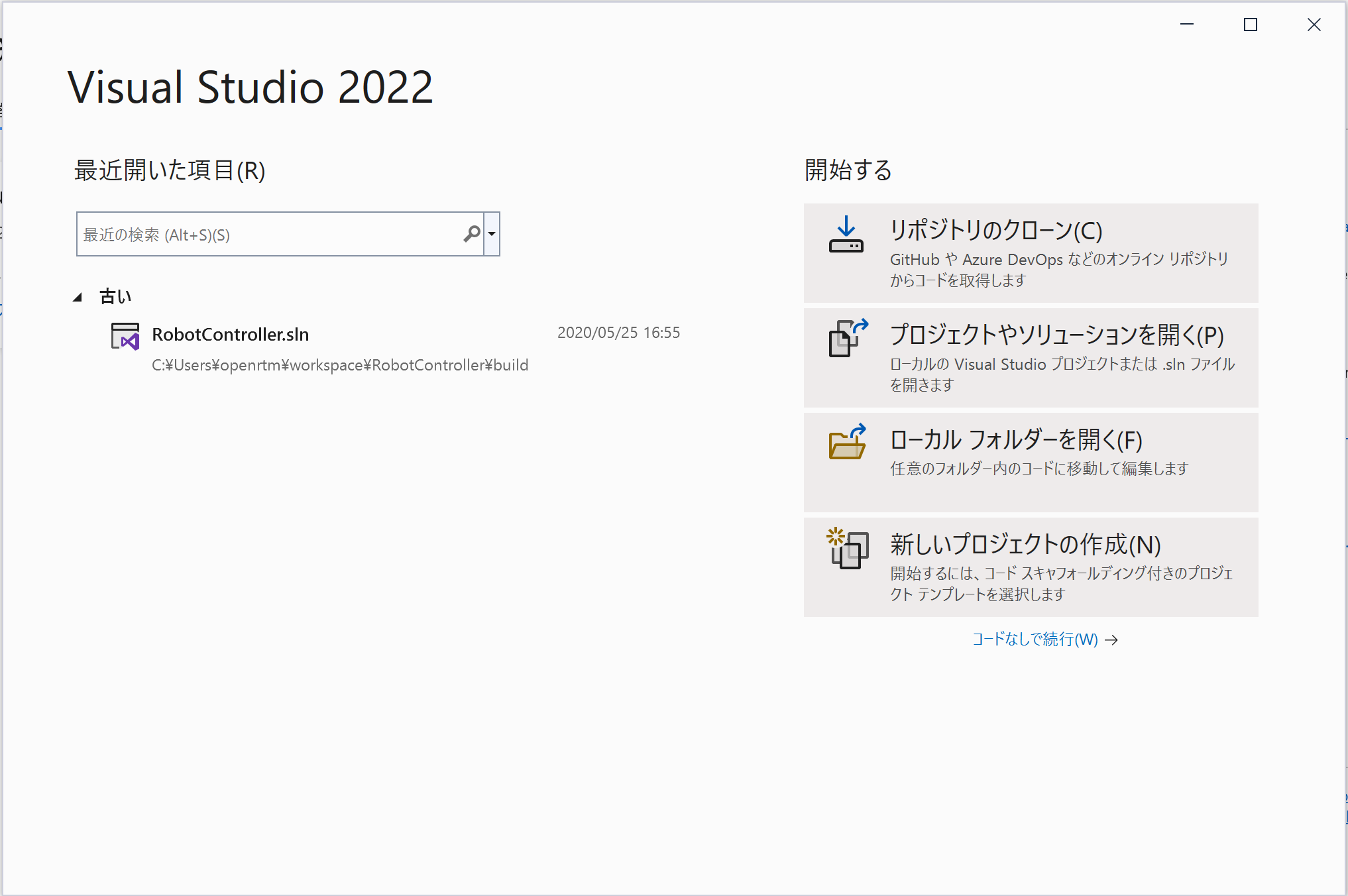Close the Visual Studio 2022 start window
The width and height of the screenshot is (1348, 896).
pyautogui.click(x=1314, y=25)
